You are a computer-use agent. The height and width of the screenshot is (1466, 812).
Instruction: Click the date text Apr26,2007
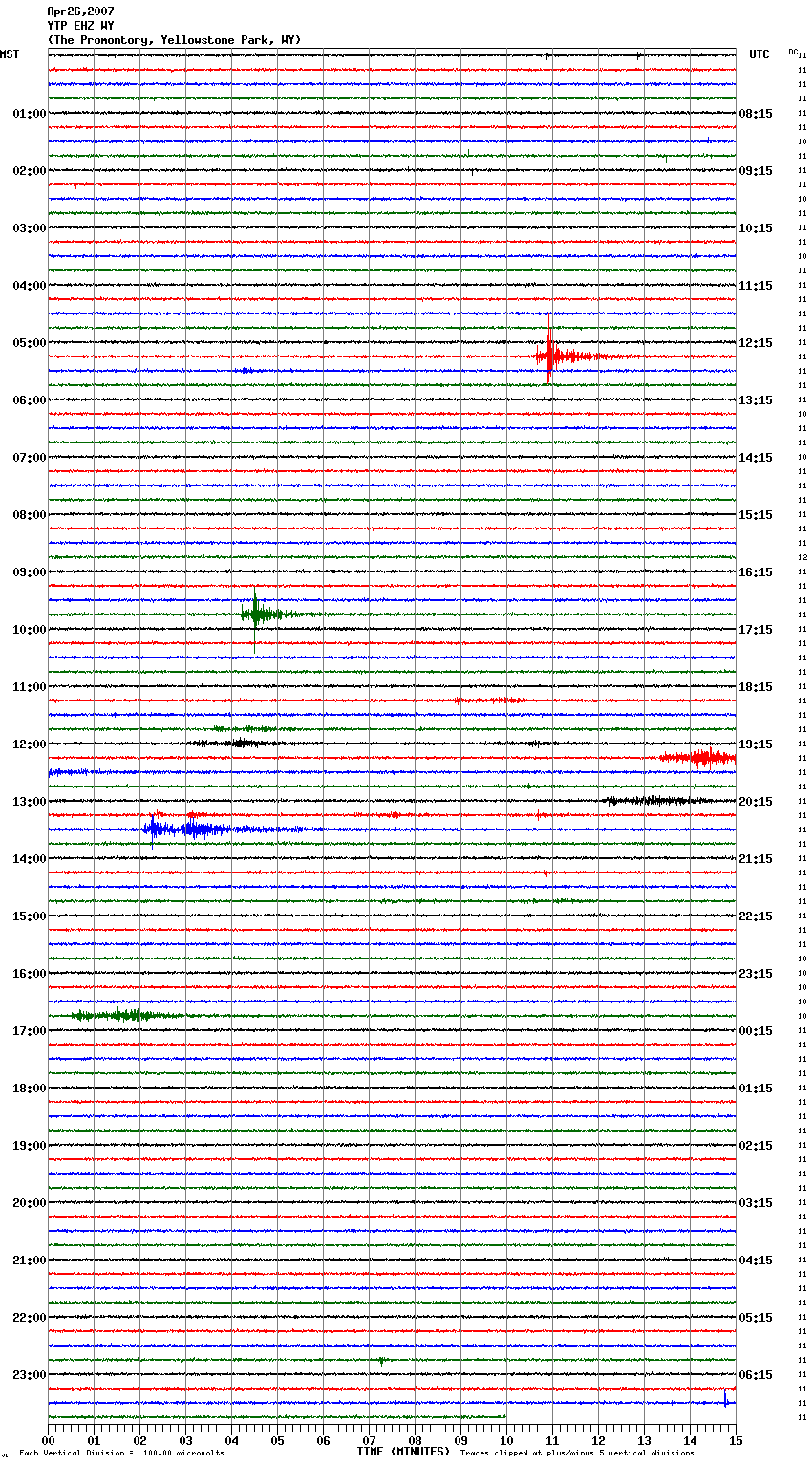80,11
